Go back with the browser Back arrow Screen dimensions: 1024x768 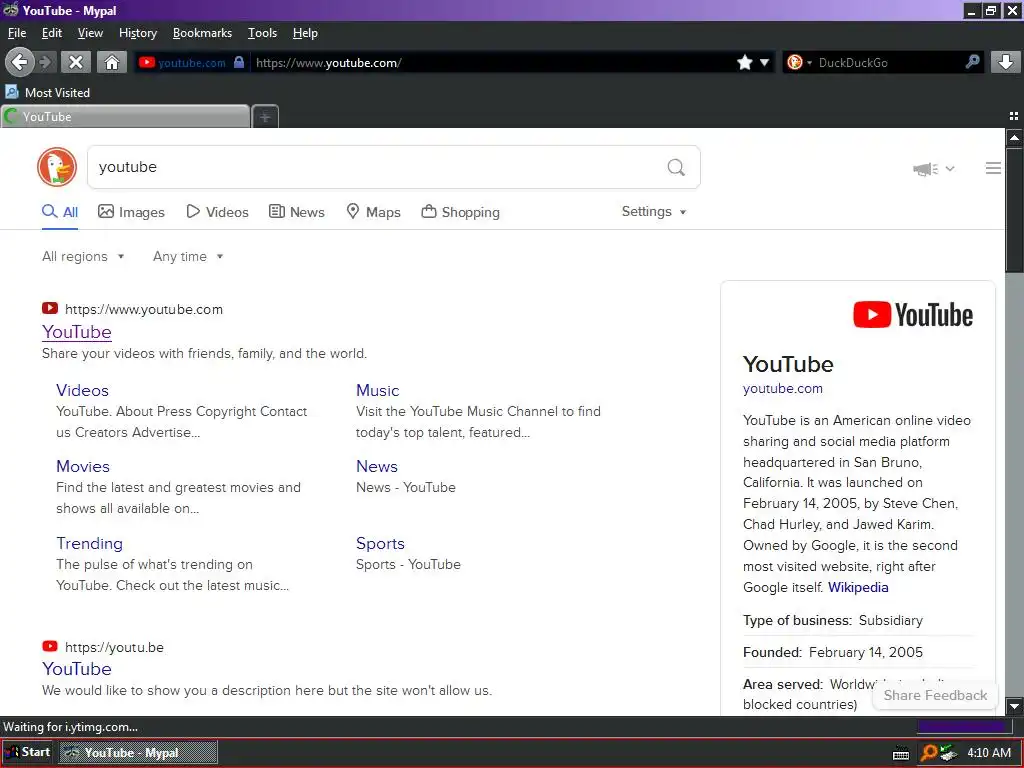20,62
